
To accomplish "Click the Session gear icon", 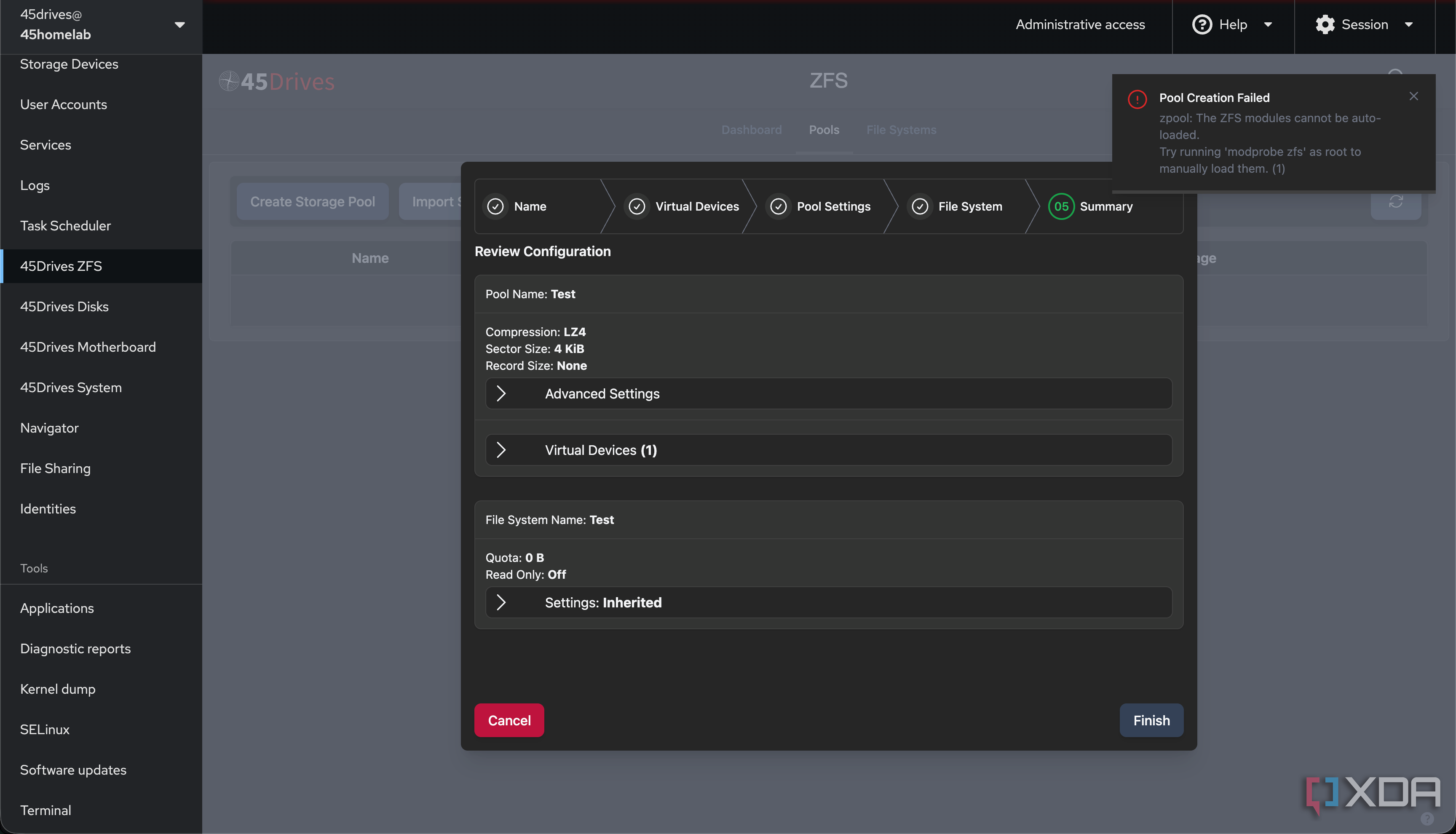I will [x=1325, y=24].
